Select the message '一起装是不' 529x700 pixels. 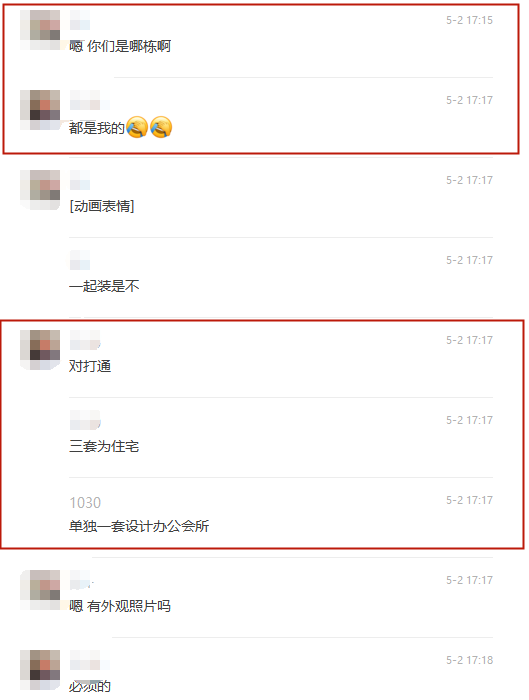(104, 286)
